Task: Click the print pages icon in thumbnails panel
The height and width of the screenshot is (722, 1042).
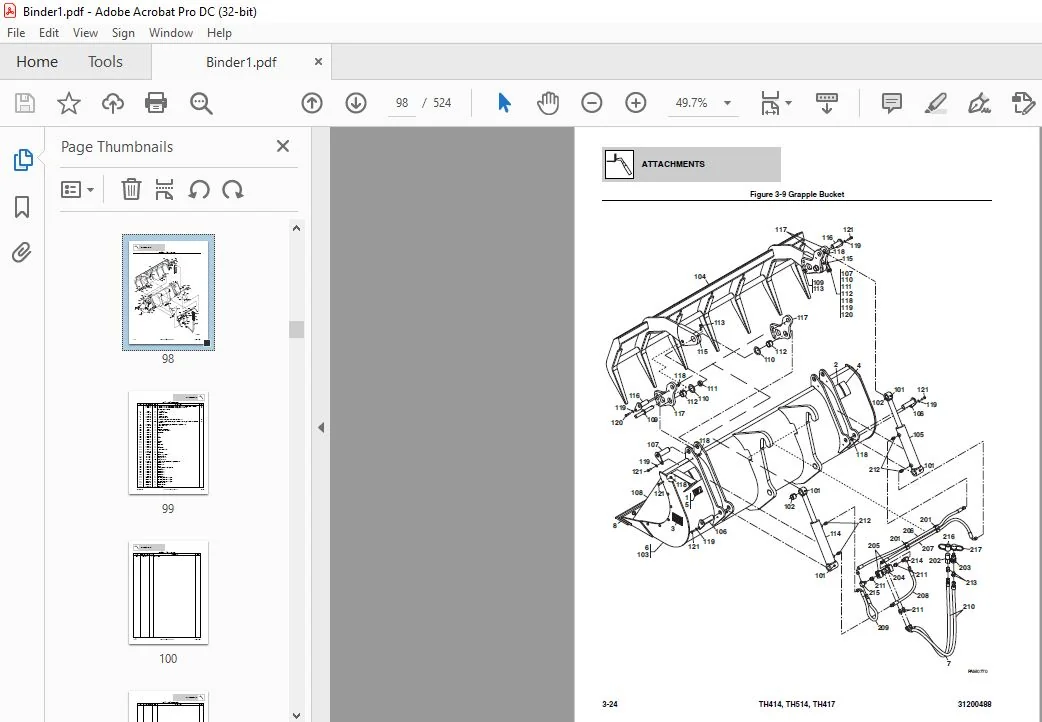Action: click(164, 189)
